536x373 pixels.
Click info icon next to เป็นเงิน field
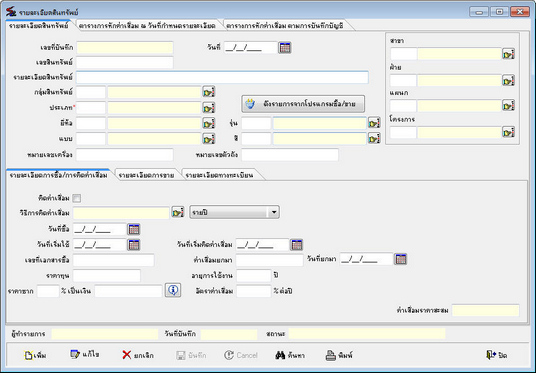[x=173, y=290]
